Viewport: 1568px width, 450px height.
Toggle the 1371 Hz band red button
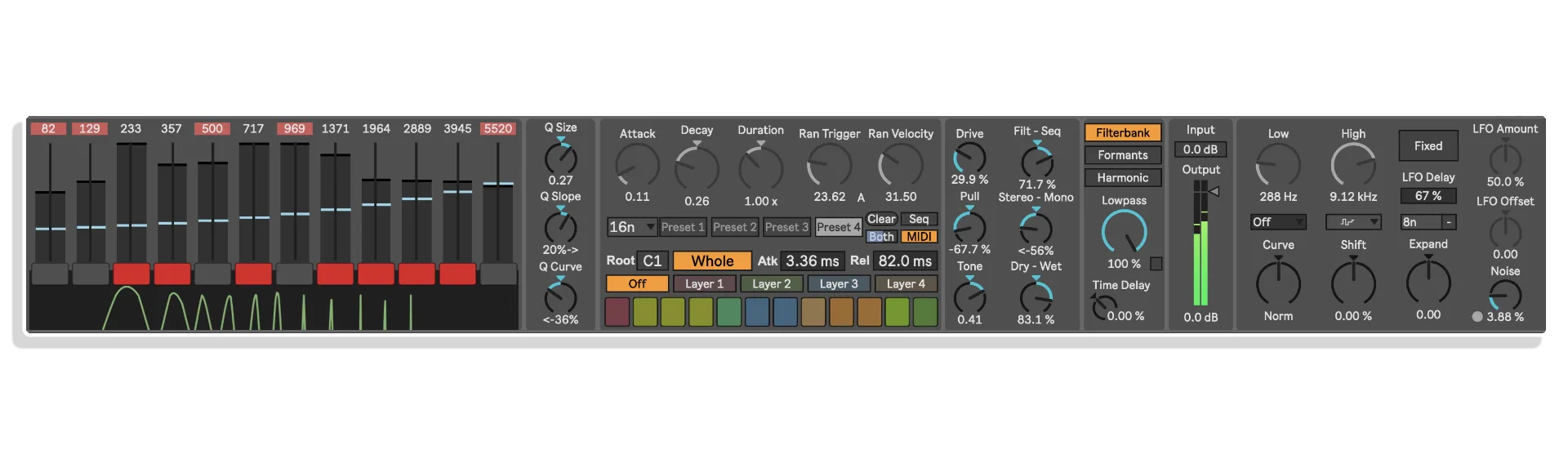[335, 274]
